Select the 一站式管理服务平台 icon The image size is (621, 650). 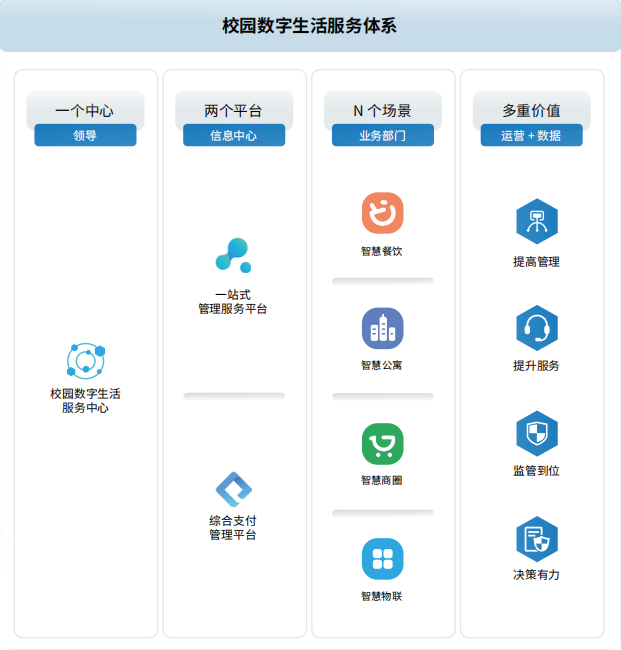click(x=233, y=255)
